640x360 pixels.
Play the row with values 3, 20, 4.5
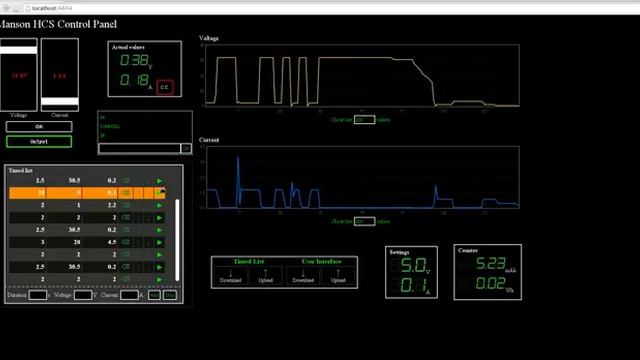point(160,242)
